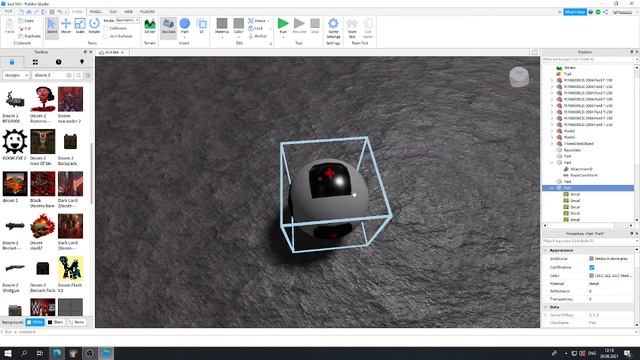The image size is (640, 360).
Task: Open the UI insert tool
Action: tap(201, 26)
